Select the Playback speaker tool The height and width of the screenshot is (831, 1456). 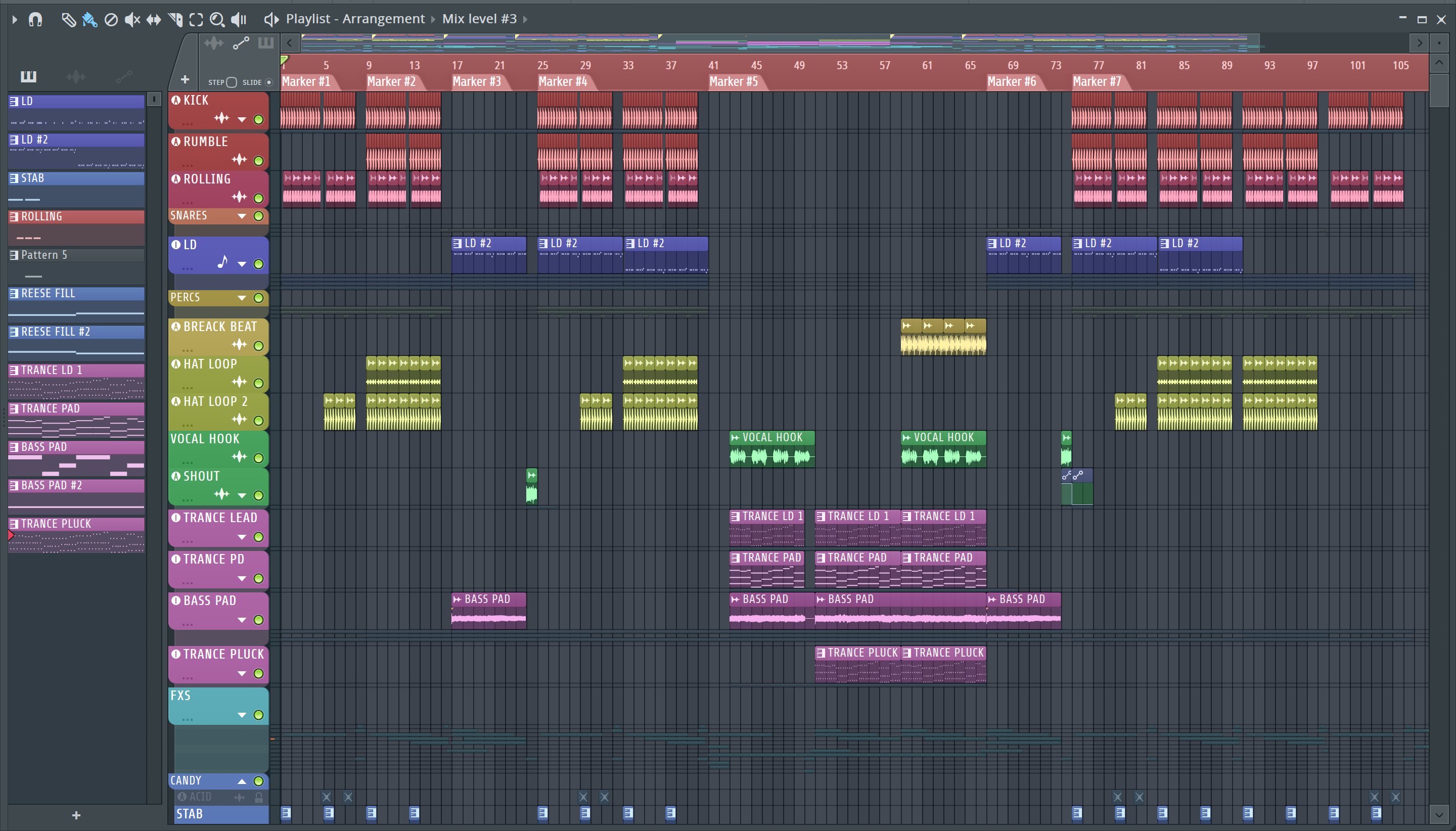[239, 19]
